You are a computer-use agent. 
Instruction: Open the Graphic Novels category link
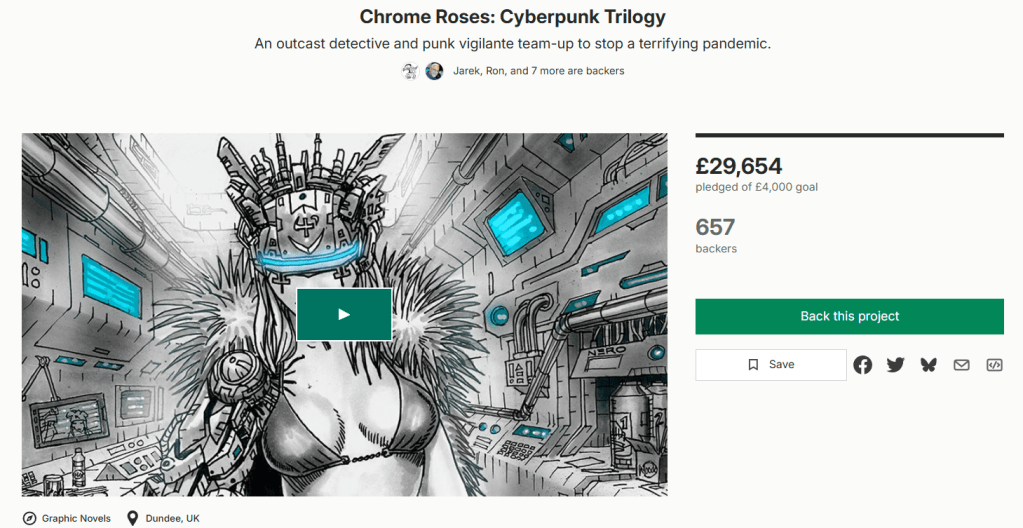coord(76,518)
